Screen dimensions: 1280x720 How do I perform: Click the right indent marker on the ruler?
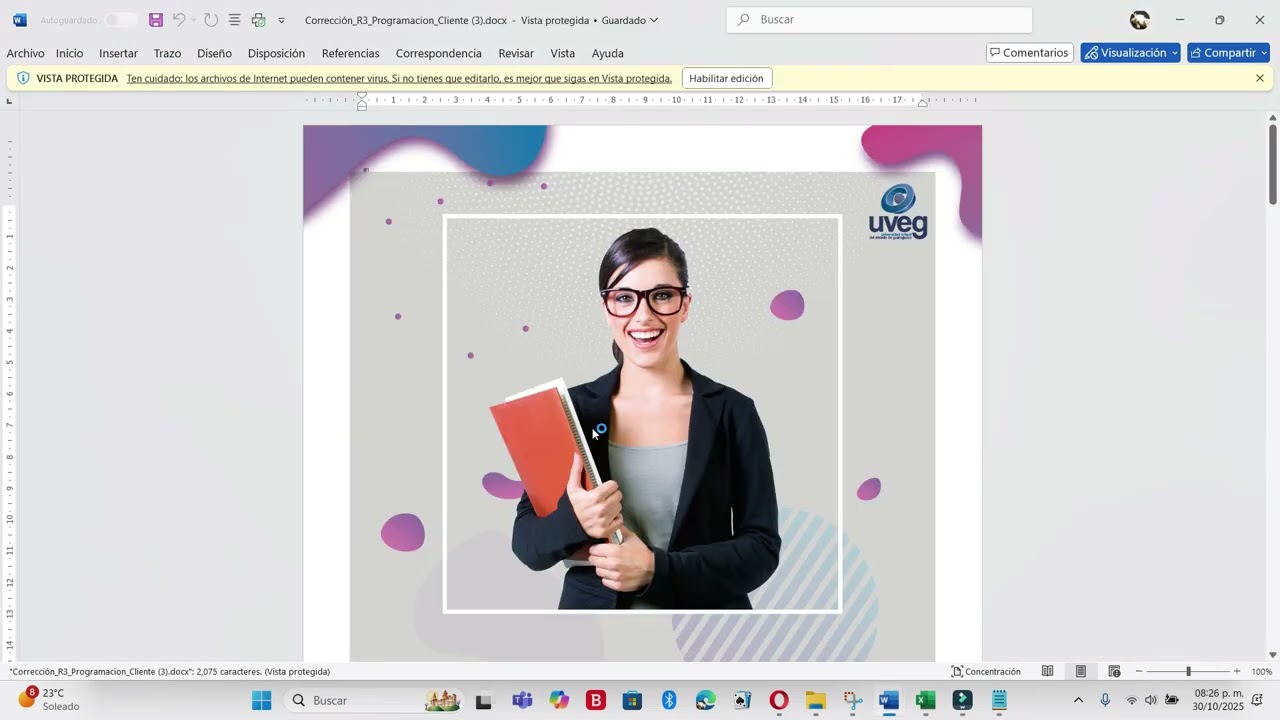923,102
